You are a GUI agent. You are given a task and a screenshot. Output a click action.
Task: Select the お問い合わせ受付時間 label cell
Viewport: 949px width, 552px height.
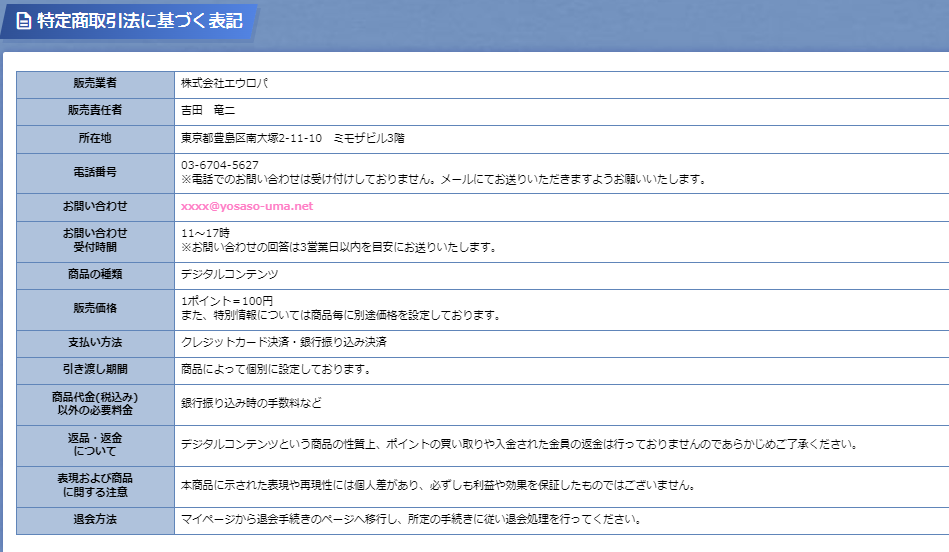click(x=95, y=240)
